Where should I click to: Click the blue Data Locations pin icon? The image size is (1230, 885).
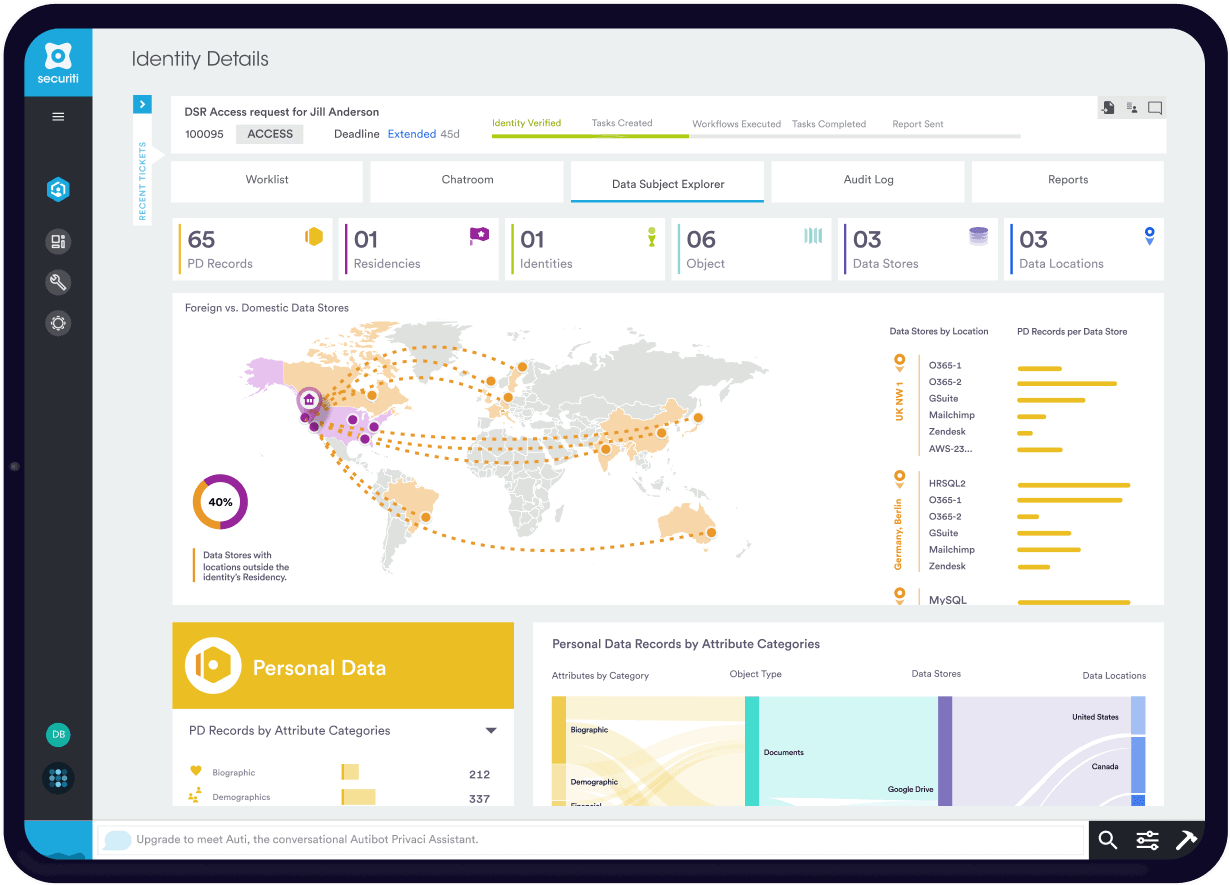click(x=1149, y=236)
